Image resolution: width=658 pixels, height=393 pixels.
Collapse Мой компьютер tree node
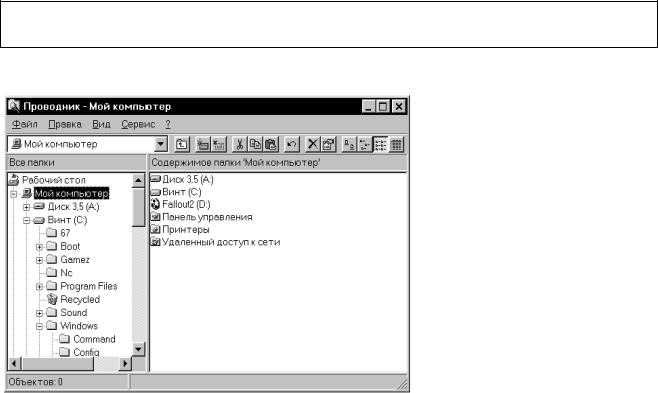tap(13, 194)
